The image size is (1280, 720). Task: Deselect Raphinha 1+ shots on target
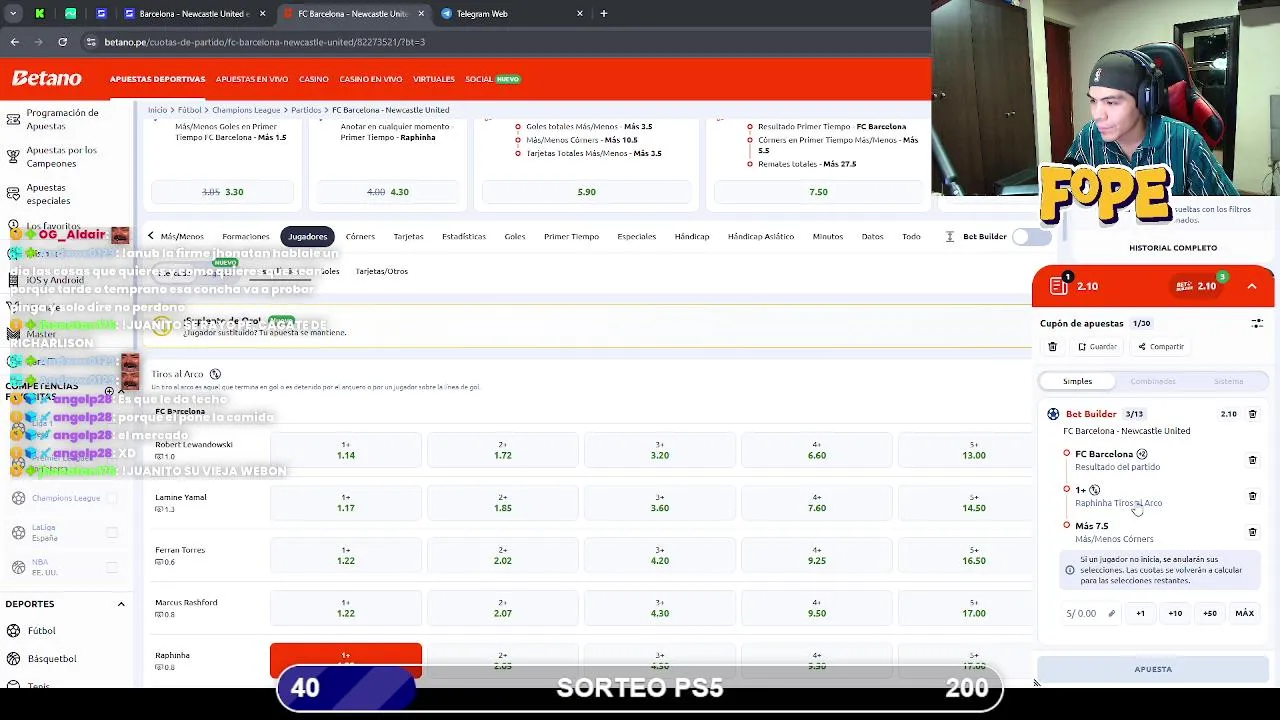[x=346, y=660]
